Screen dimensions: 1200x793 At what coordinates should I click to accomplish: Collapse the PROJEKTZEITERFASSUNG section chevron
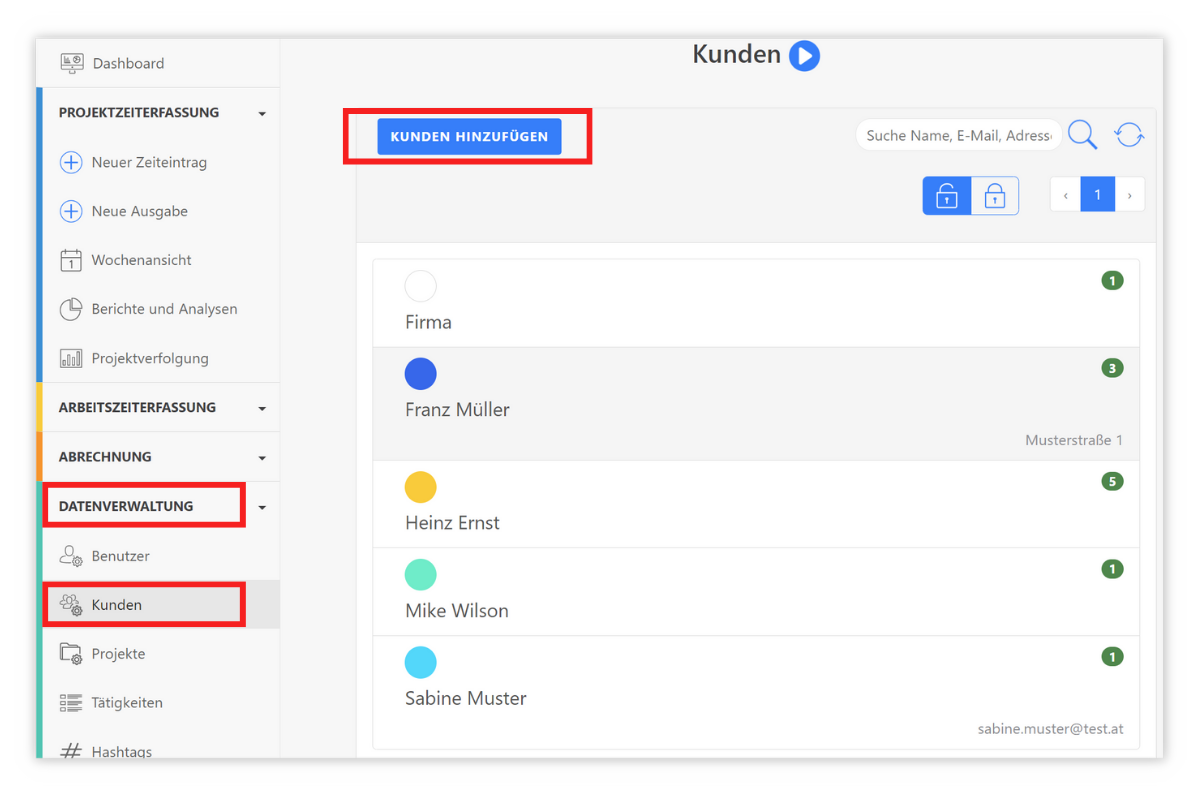tap(262, 113)
